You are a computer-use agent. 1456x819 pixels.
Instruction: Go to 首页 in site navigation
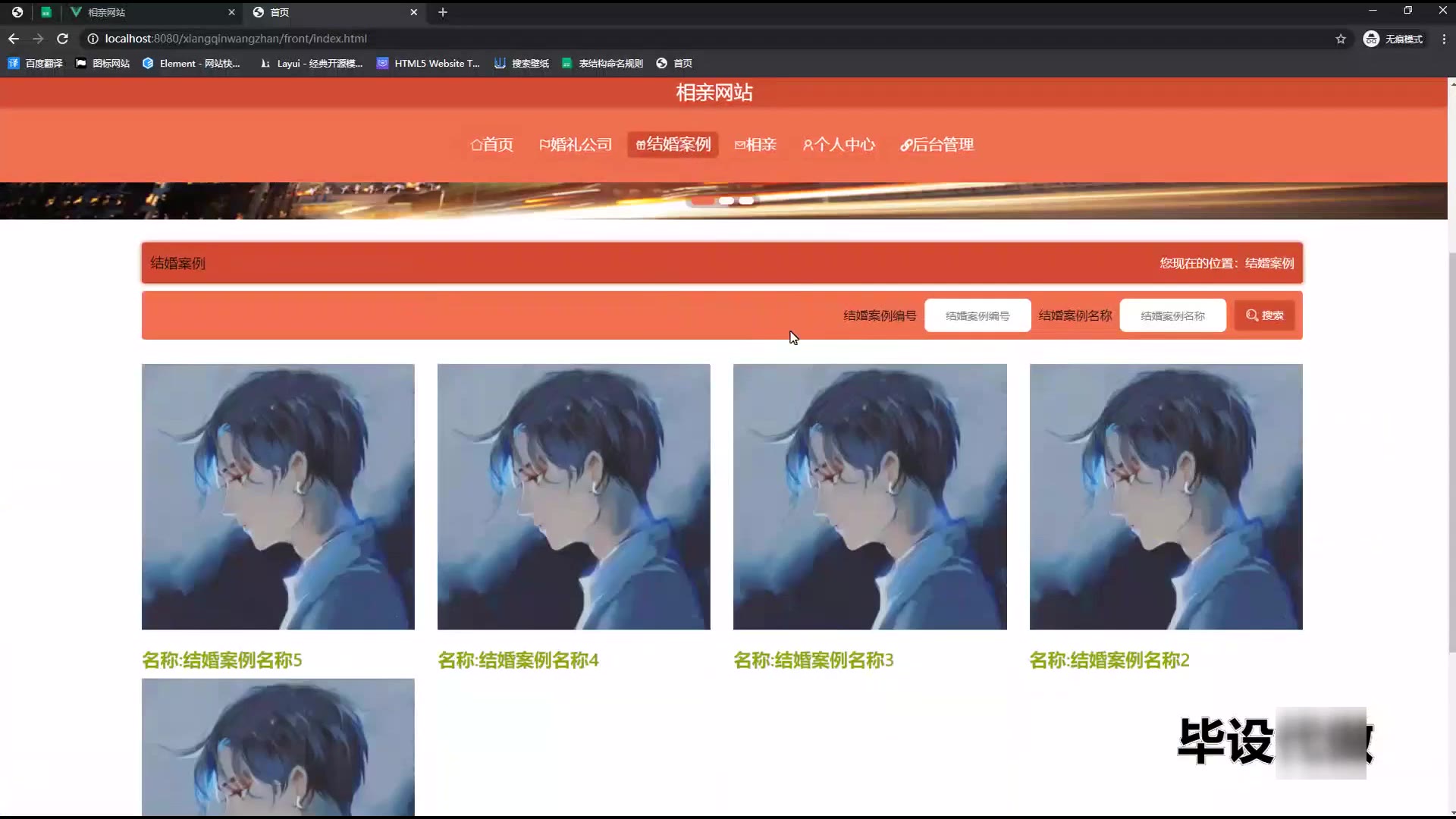coord(492,145)
